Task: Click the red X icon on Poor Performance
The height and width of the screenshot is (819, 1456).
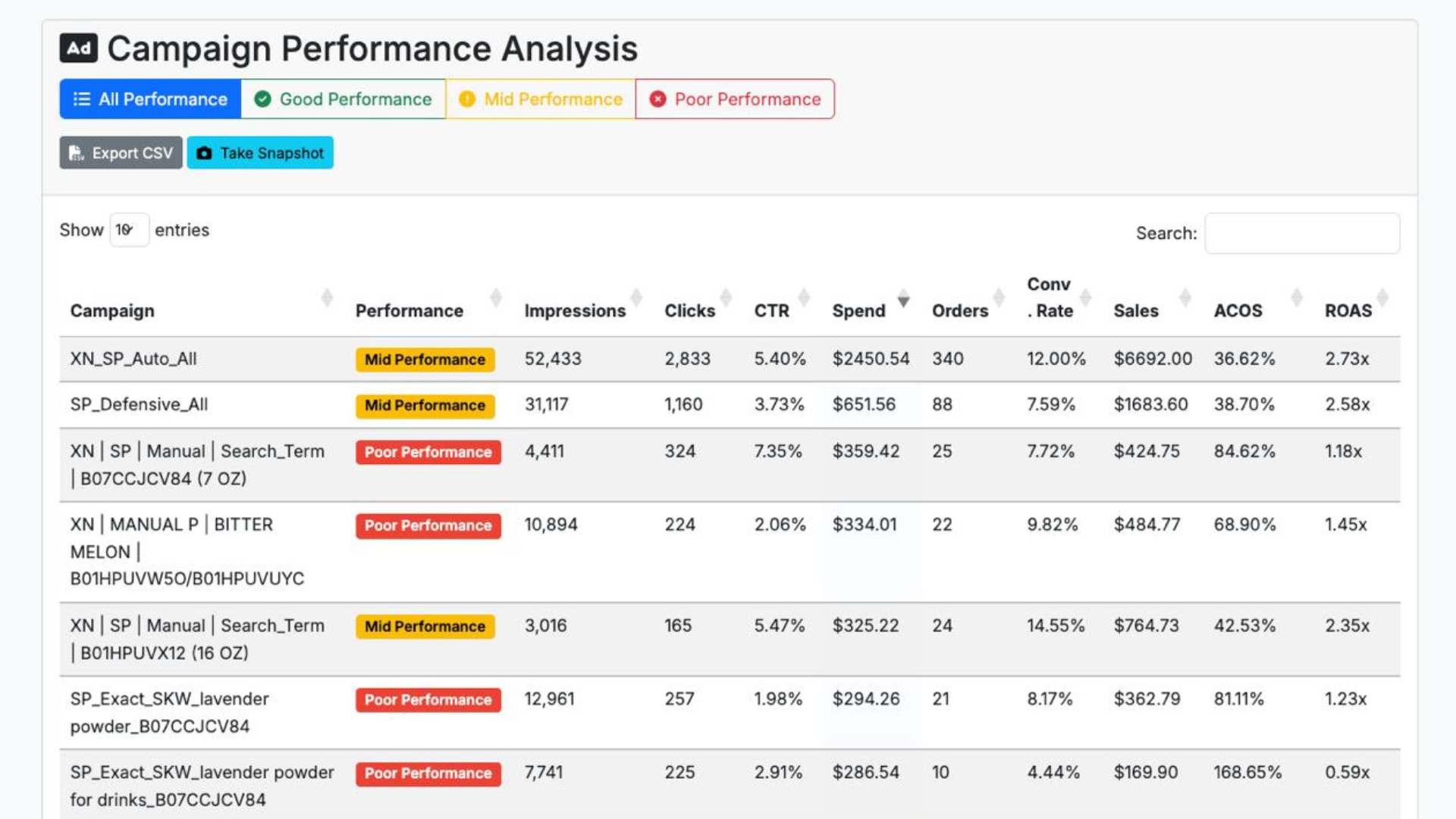Action: (x=657, y=99)
